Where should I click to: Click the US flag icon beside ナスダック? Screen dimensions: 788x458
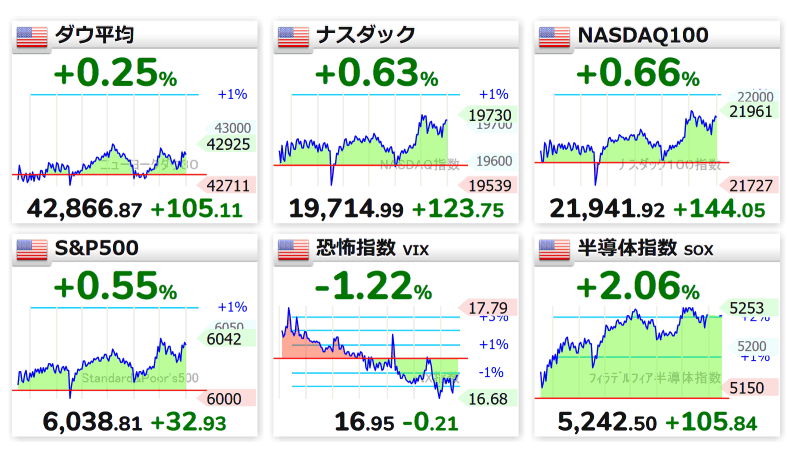point(293,37)
